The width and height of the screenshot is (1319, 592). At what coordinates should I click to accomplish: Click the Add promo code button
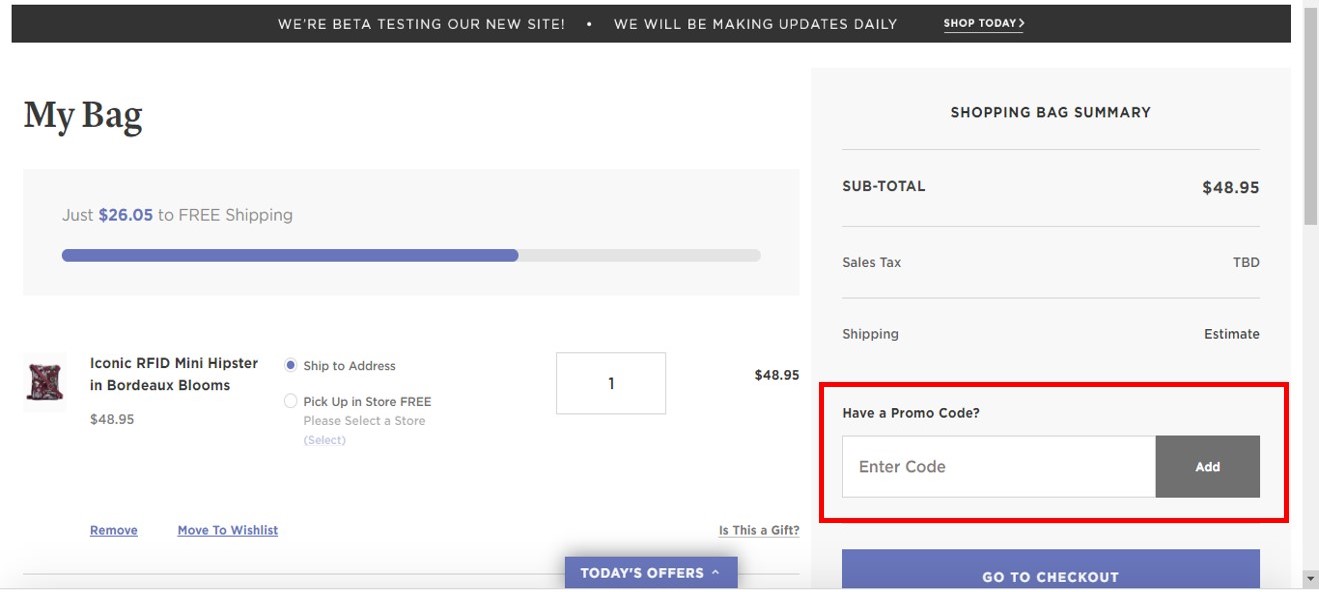[x=1208, y=467]
